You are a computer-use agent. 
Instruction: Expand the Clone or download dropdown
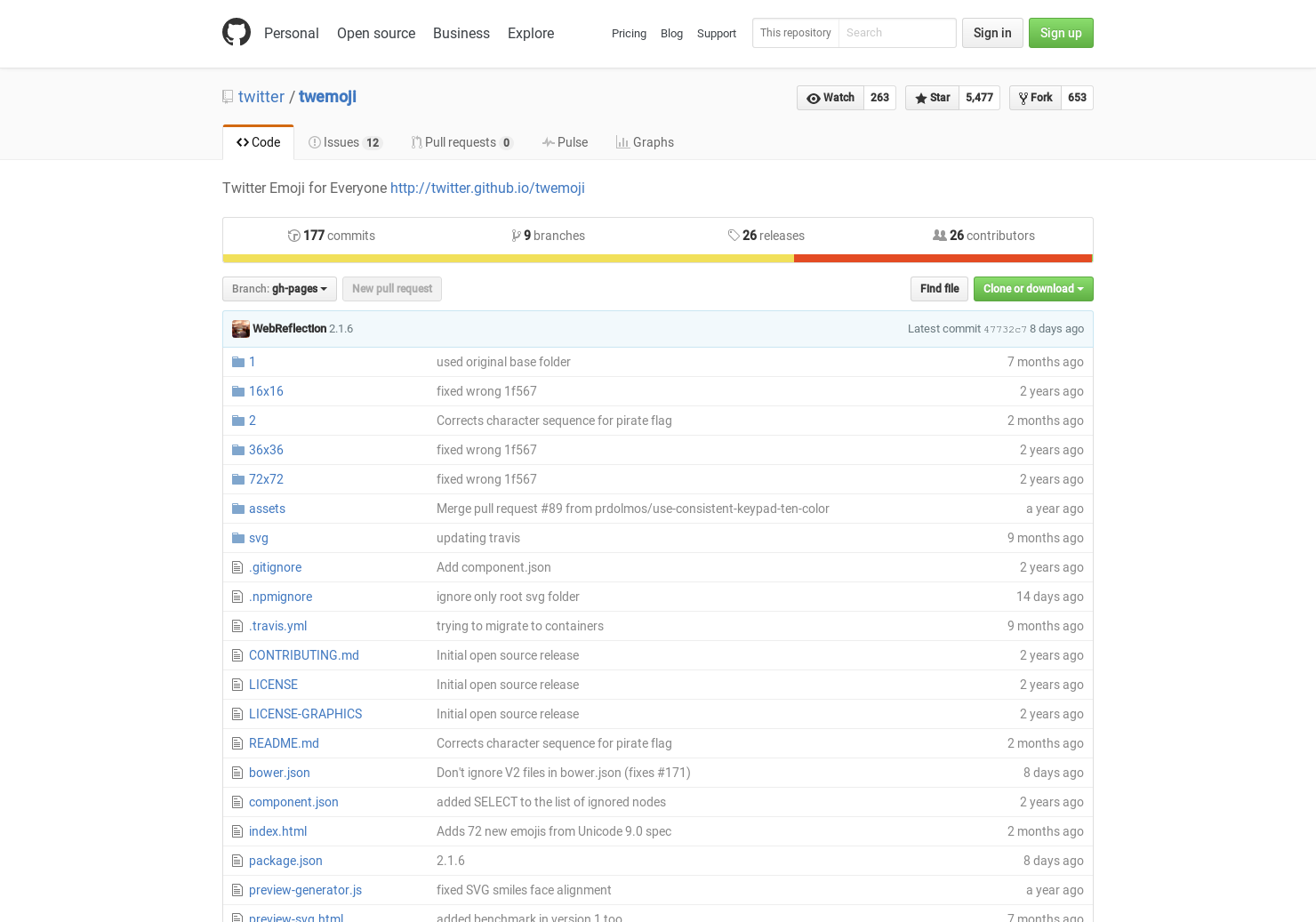(x=1033, y=289)
